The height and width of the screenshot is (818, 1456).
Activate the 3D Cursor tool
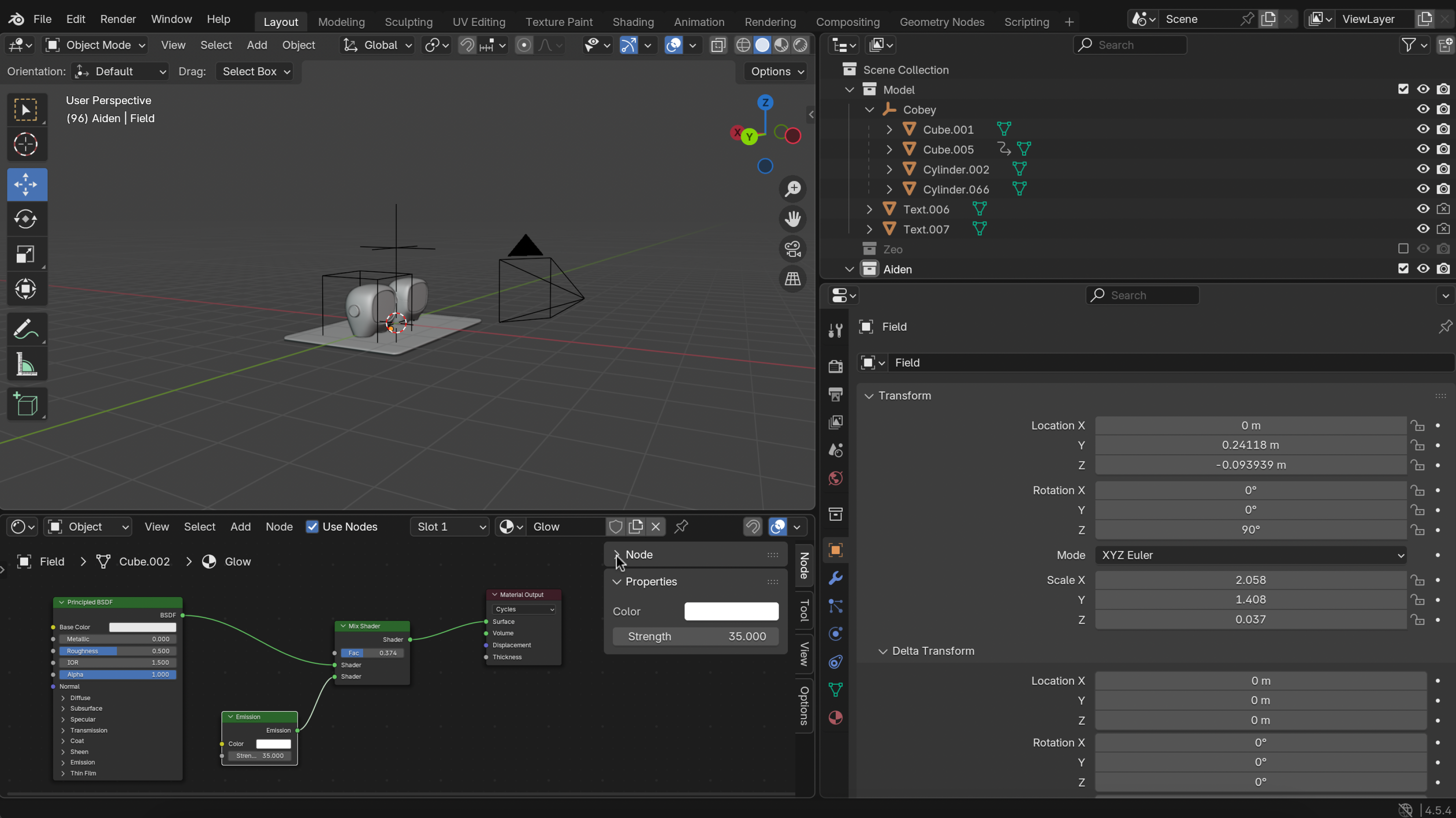(26, 145)
